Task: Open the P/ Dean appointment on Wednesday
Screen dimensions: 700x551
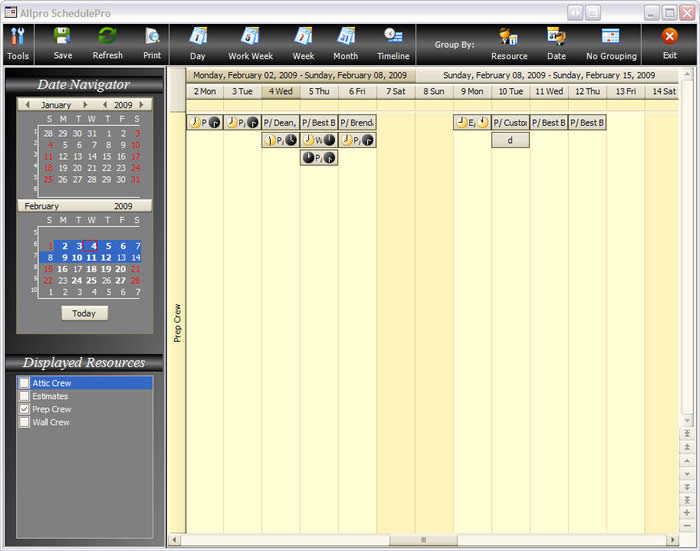Action: click(x=280, y=122)
